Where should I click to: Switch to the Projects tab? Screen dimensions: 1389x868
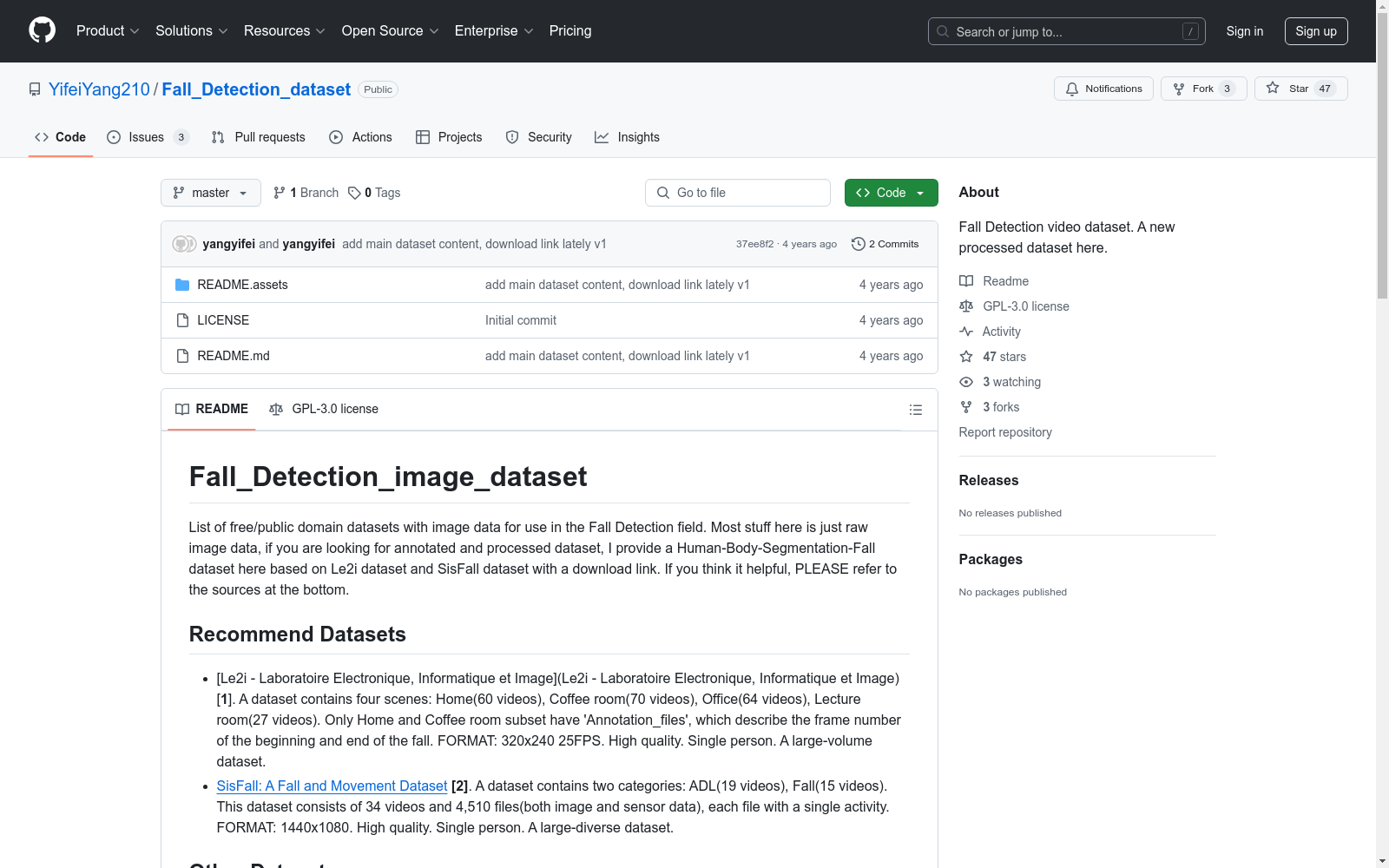point(449,137)
